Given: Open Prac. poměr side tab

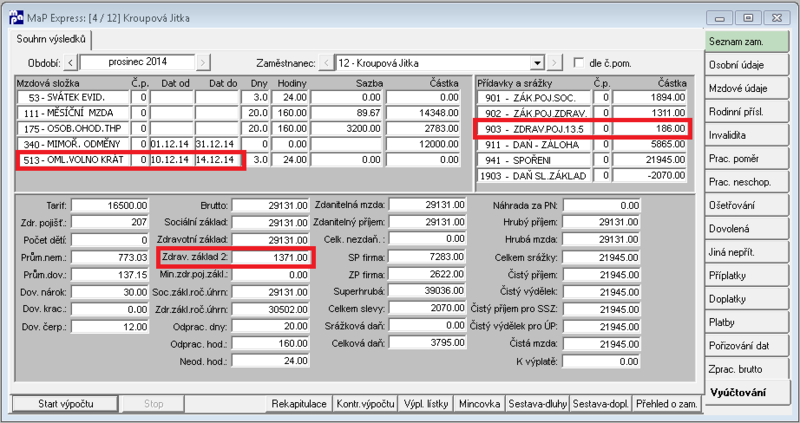Looking at the screenshot, I should 746,159.
